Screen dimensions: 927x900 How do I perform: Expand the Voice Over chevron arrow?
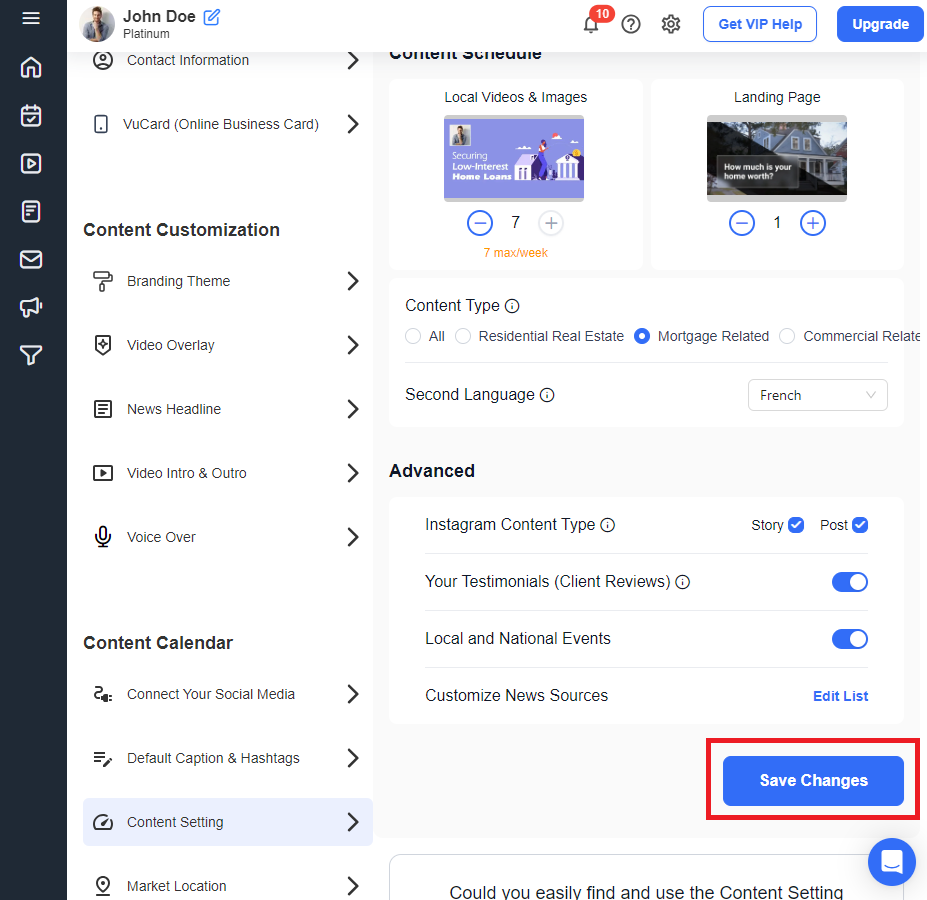click(352, 537)
